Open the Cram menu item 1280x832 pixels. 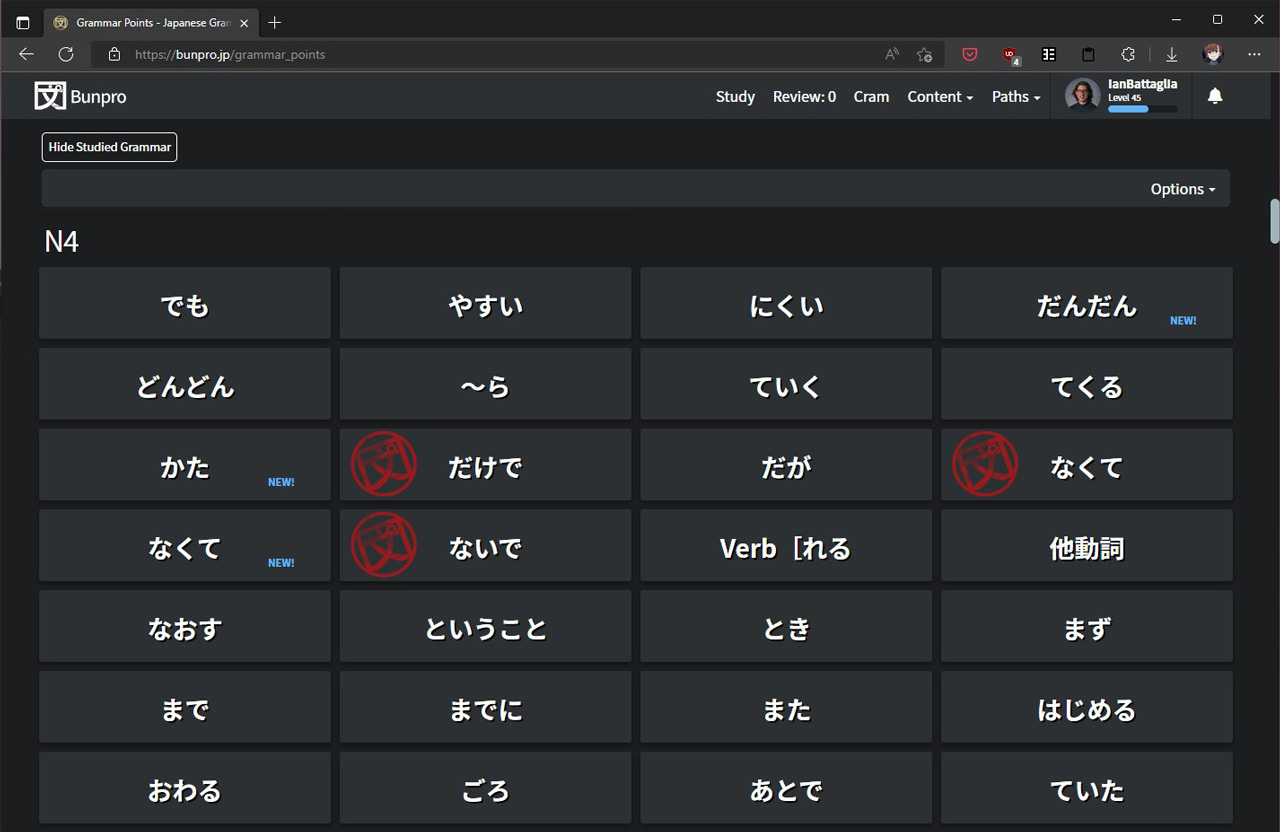tap(871, 96)
